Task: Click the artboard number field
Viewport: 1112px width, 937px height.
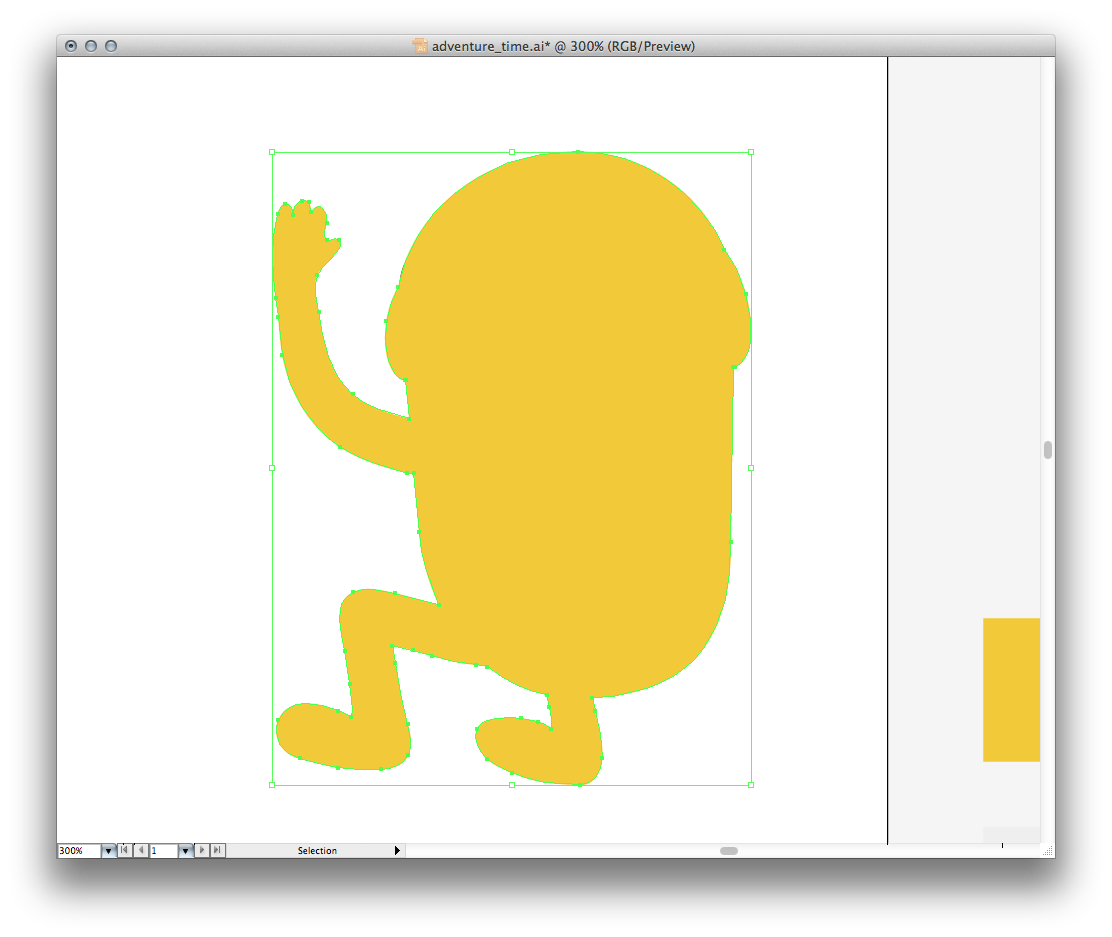Action: coord(163,851)
